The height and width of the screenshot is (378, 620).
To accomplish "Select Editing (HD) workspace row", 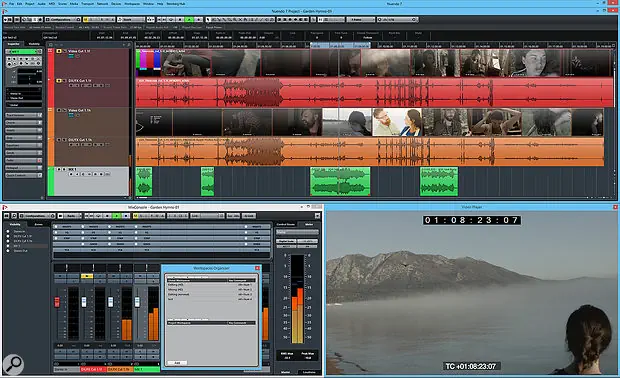I will pyautogui.click(x=211, y=284).
